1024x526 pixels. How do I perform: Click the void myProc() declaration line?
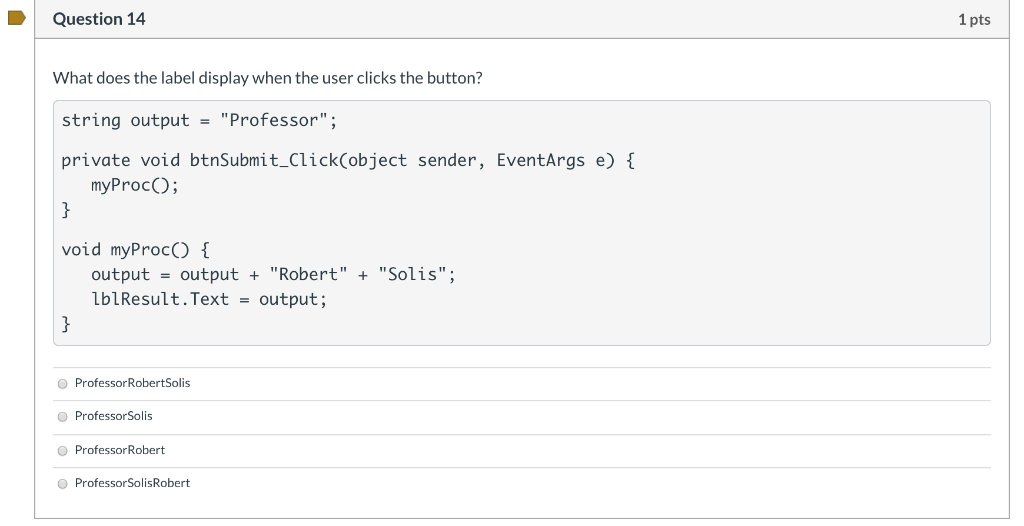[136, 250]
